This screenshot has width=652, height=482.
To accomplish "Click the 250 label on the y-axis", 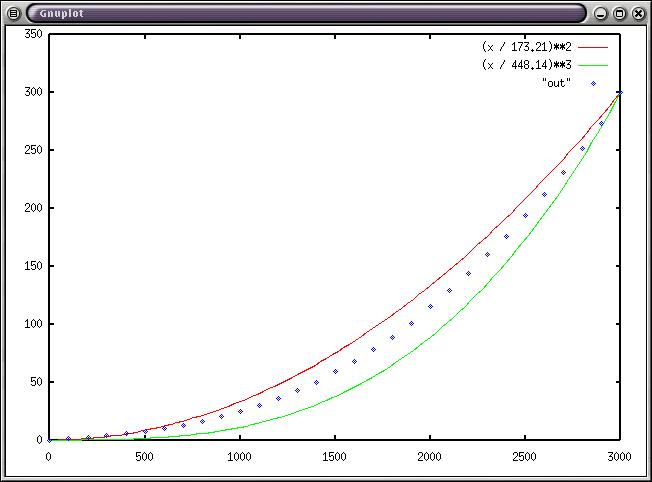I will pos(32,150).
